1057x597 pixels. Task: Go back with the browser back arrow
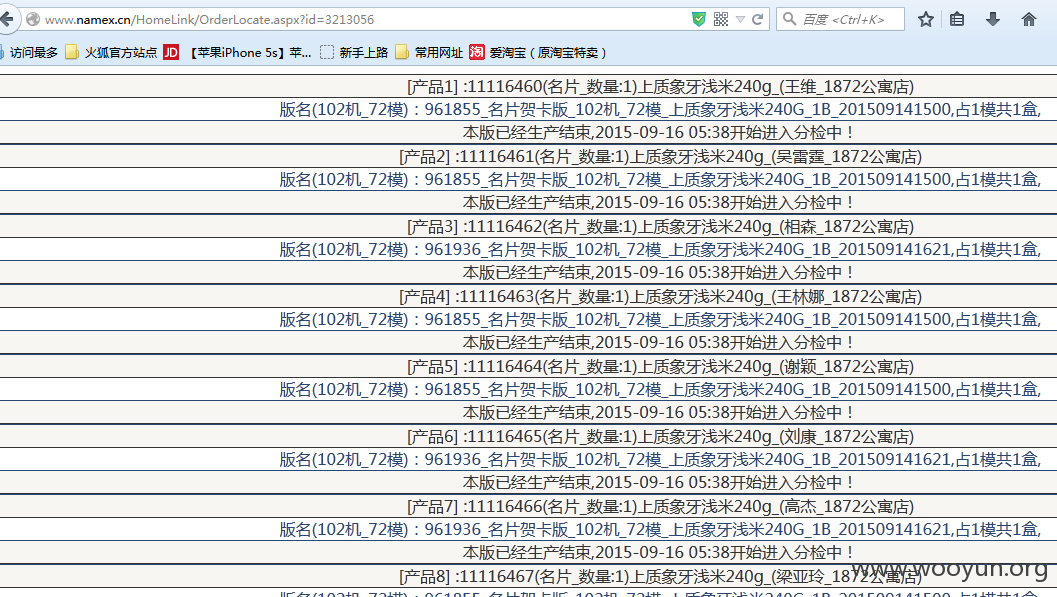tap(7, 19)
